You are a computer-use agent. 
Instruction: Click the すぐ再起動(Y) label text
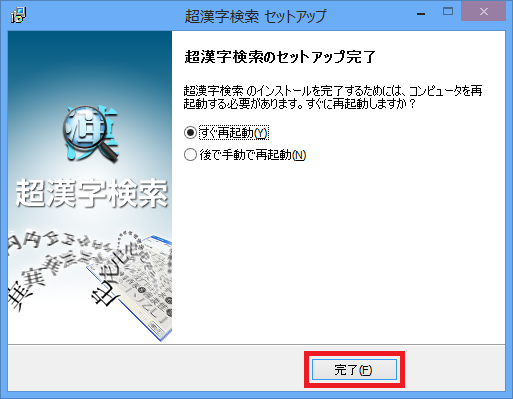[234, 133]
